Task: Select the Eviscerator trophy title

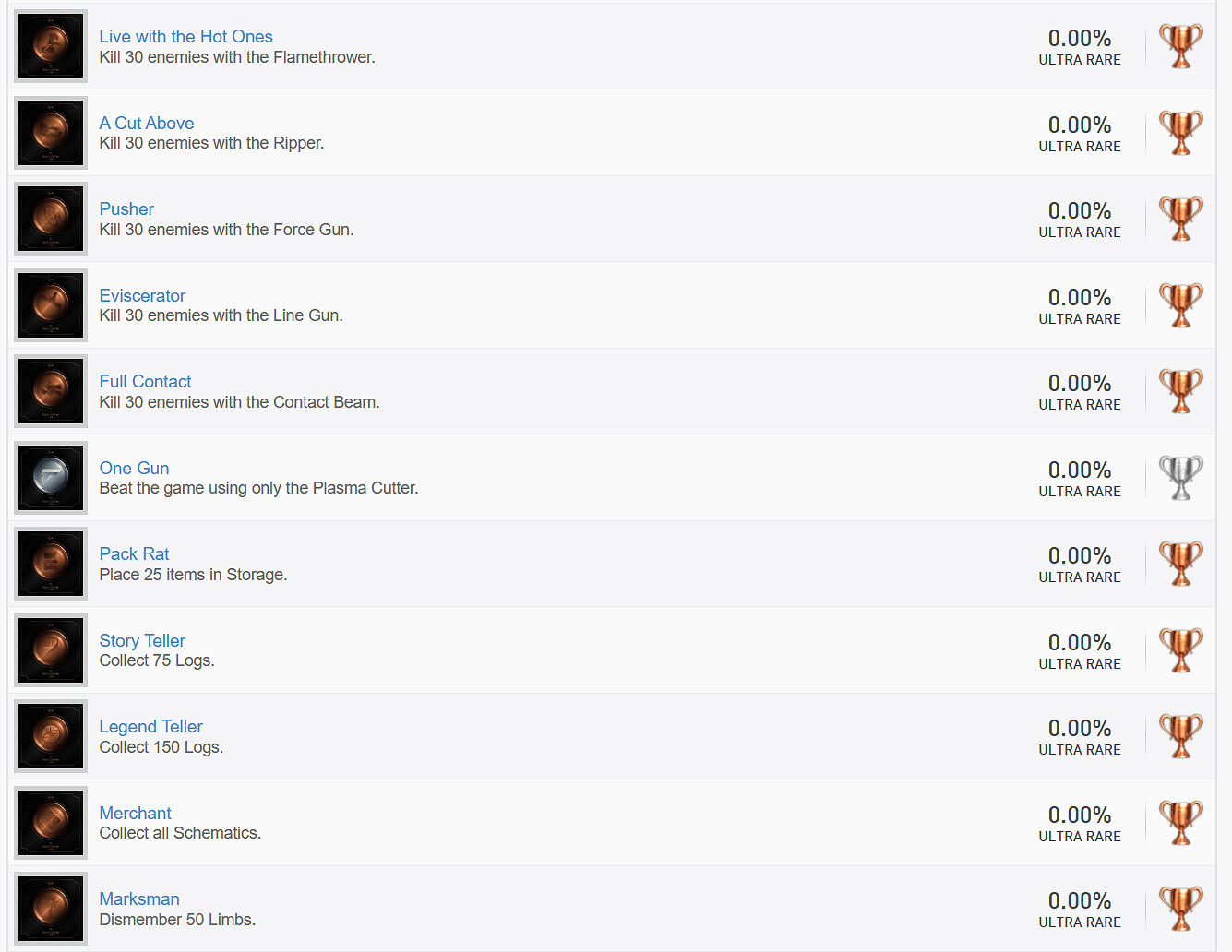Action: tap(142, 296)
